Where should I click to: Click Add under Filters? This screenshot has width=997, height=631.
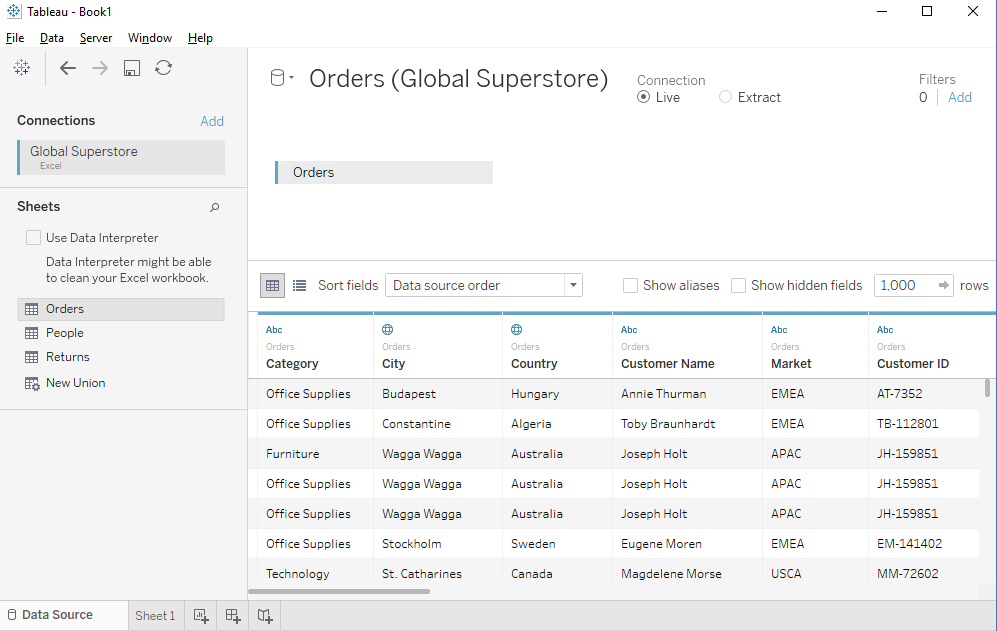(x=959, y=97)
